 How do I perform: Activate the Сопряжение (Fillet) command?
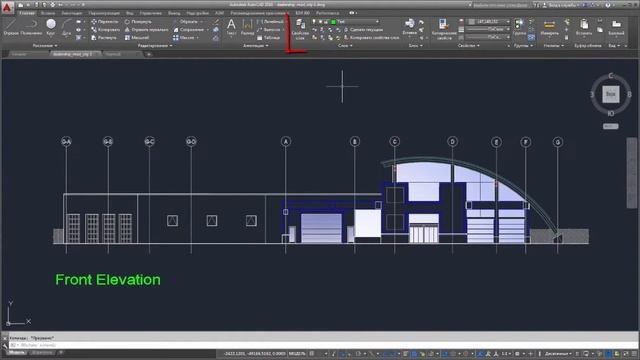click(x=189, y=29)
